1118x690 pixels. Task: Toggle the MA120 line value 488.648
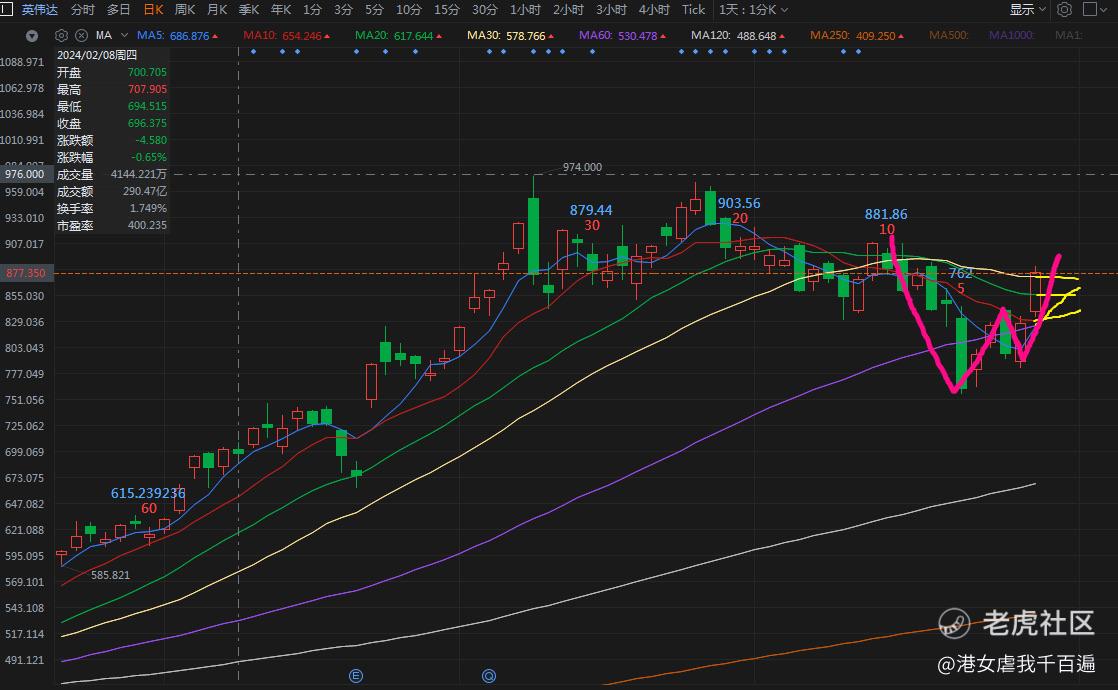click(738, 35)
